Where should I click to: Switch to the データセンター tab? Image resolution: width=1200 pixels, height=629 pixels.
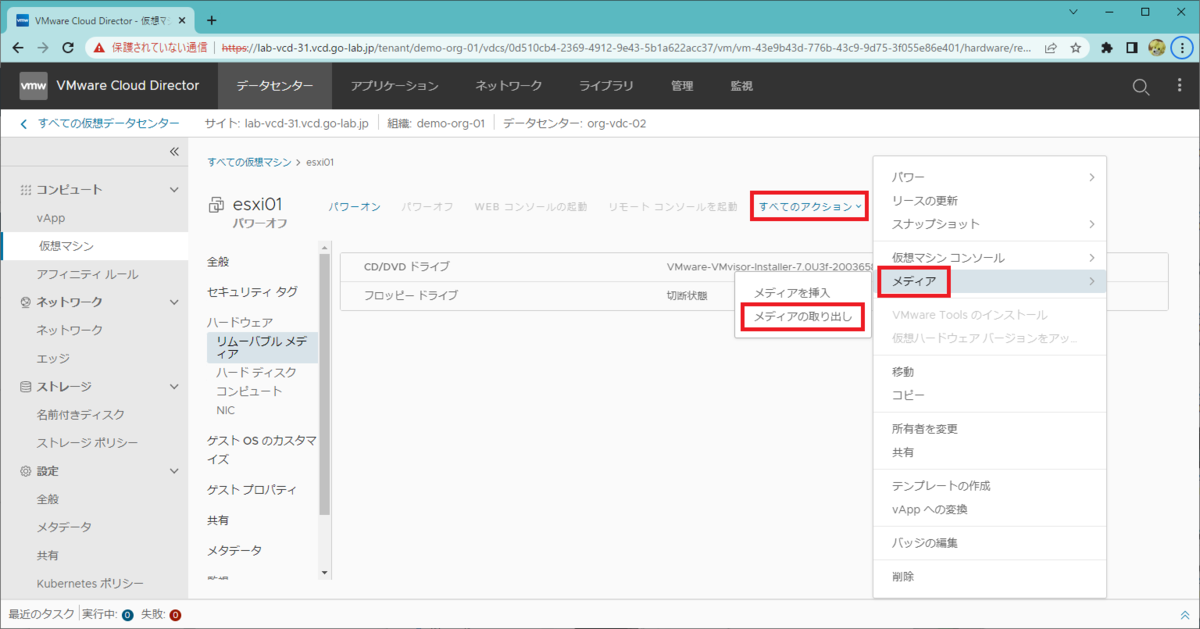tap(275, 86)
